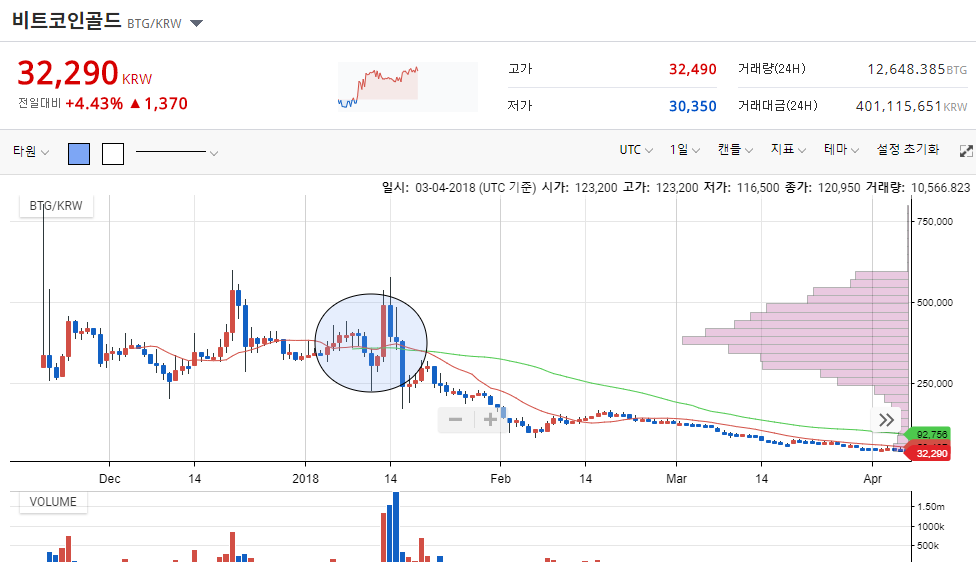Click the 1.50m volume axis label
The width and height of the screenshot is (976, 562).
click(x=931, y=507)
